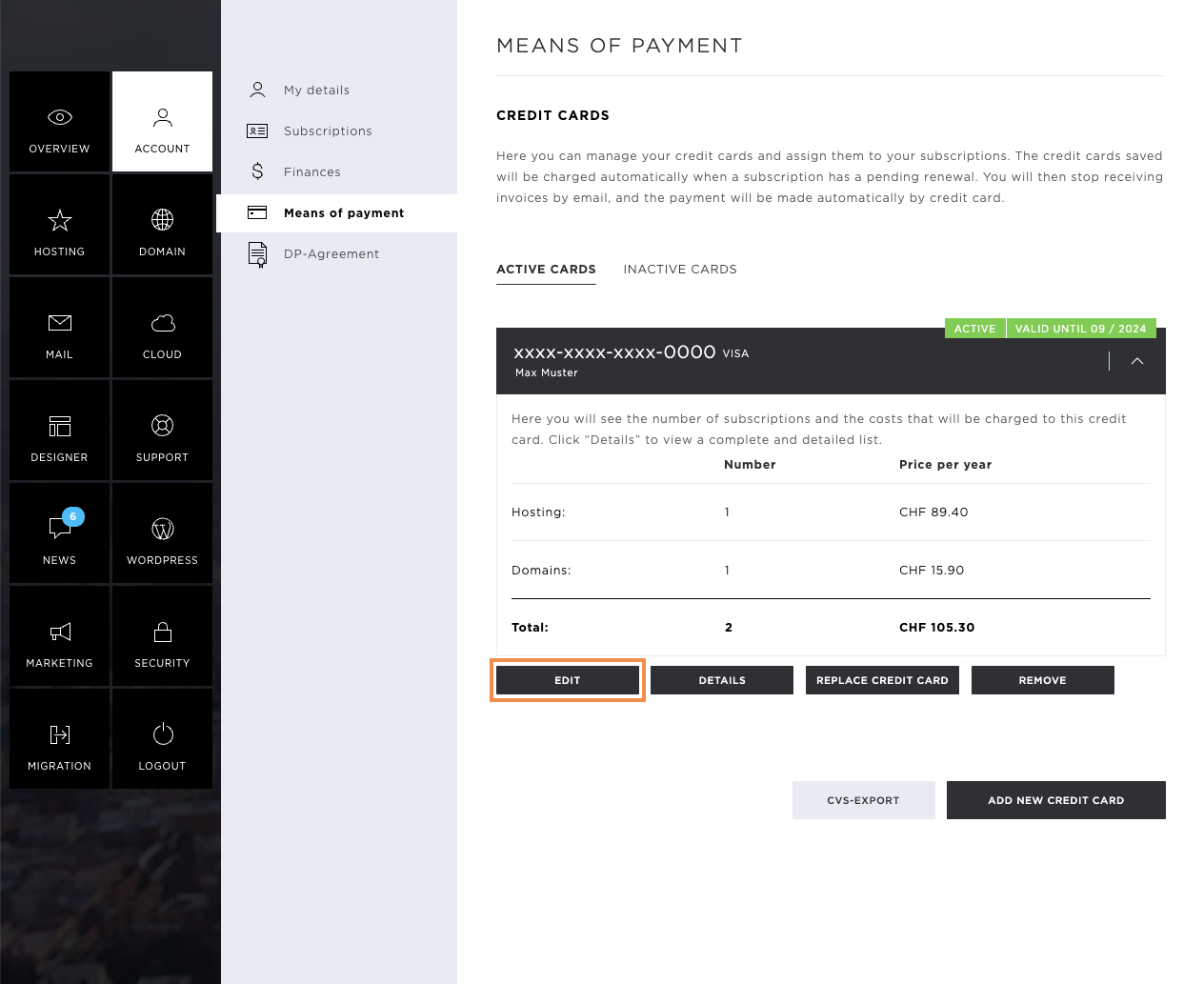Screen dimensions: 1204x984
Task: Click the Hosting price CHF 89.40
Action: click(x=933, y=512)
